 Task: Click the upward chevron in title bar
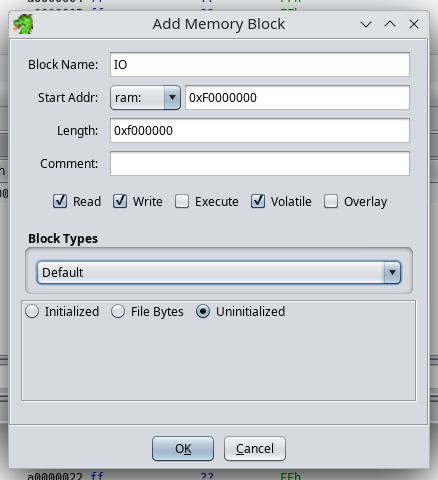pos(390,24)
